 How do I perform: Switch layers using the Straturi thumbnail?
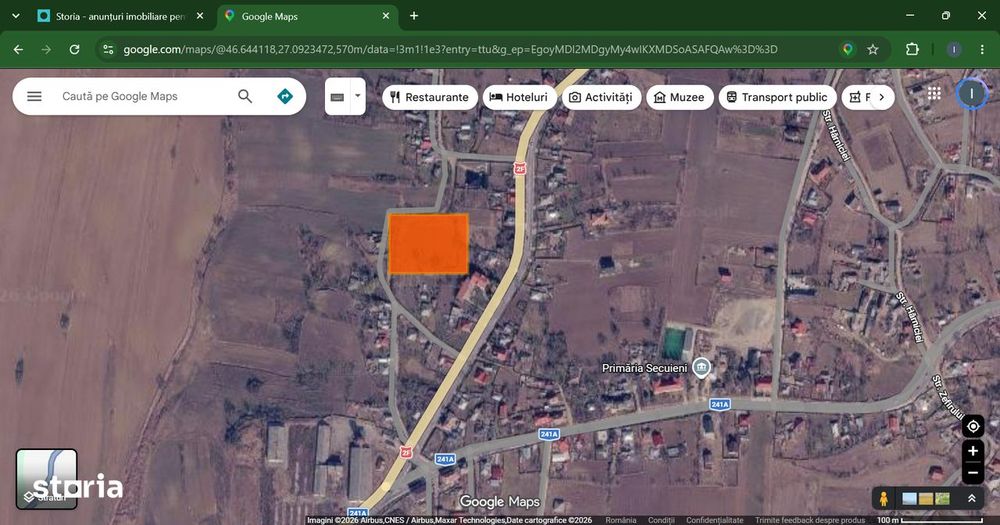click(x=47, y=479)
